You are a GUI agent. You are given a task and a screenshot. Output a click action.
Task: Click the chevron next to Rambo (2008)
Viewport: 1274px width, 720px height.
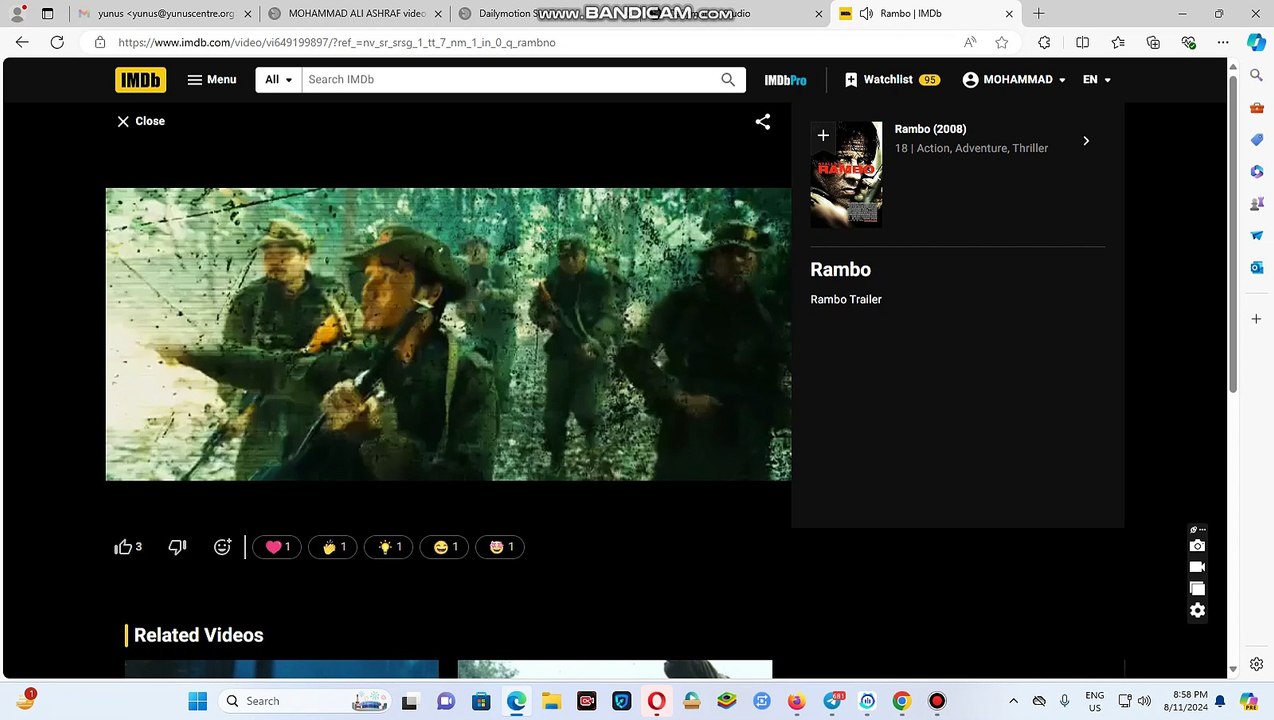(1086, 141)
